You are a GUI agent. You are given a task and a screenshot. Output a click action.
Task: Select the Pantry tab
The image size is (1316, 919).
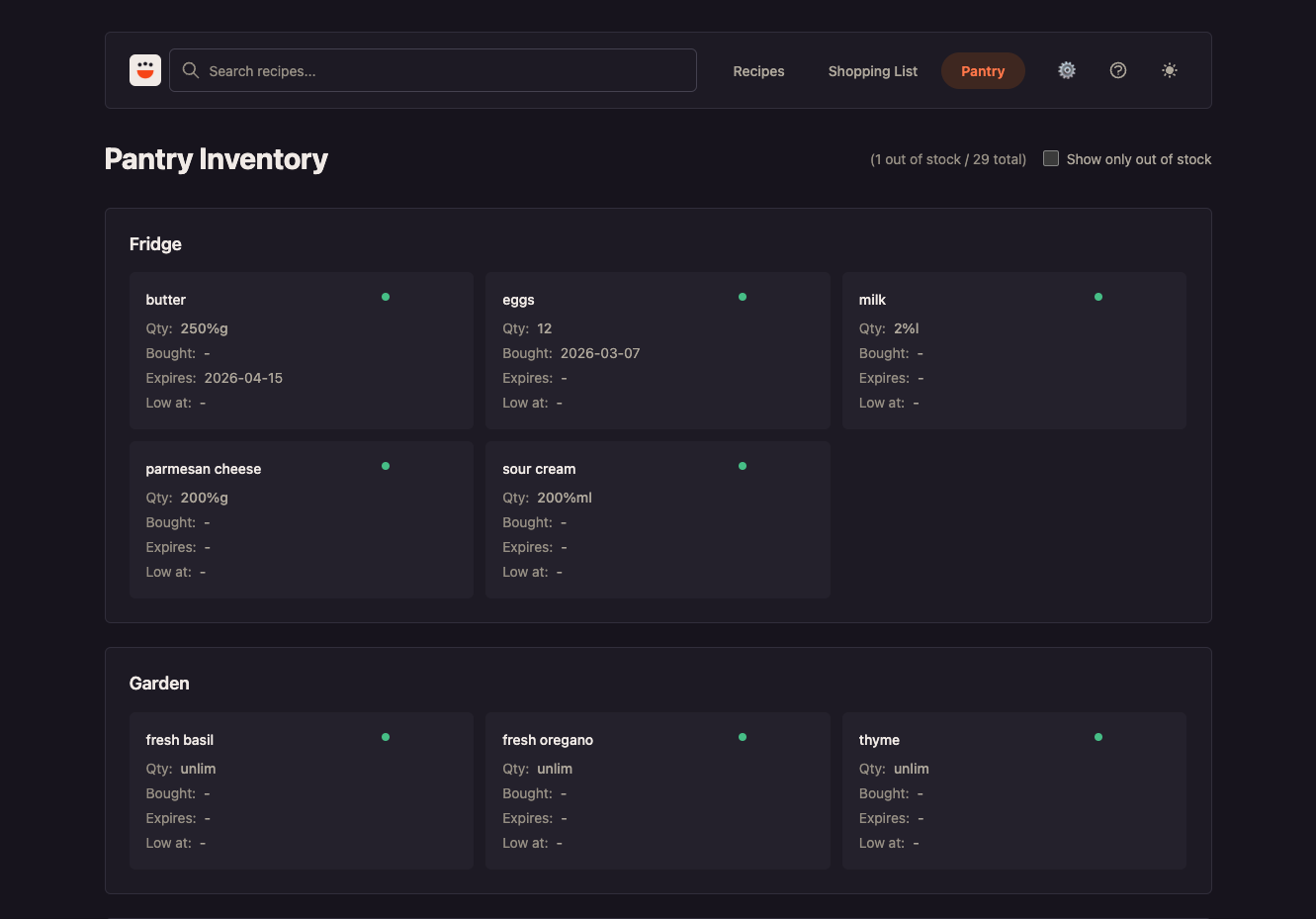[983, 71]
